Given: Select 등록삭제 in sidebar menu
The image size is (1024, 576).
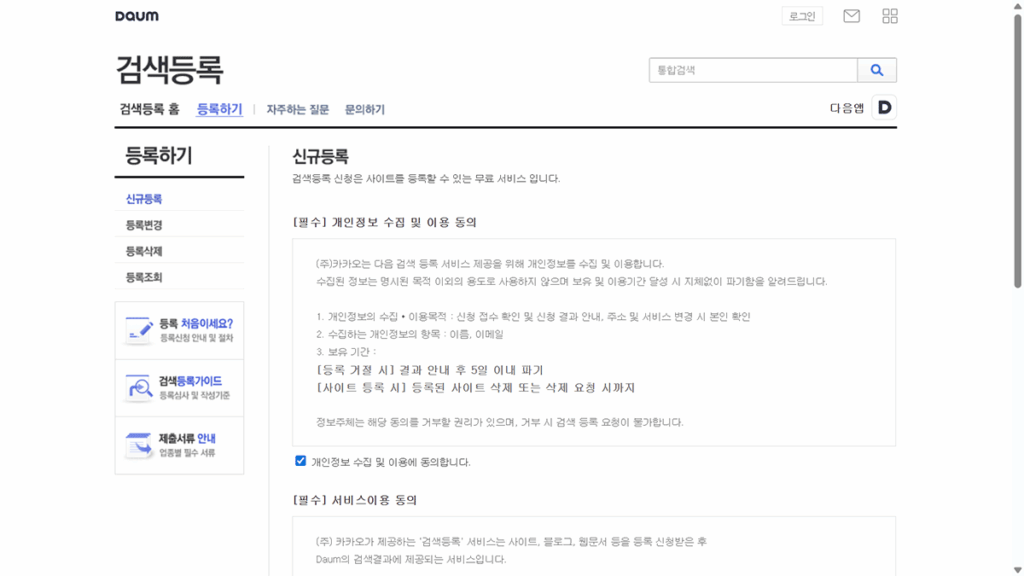Looking at the screenshot, I should (144, 251).
